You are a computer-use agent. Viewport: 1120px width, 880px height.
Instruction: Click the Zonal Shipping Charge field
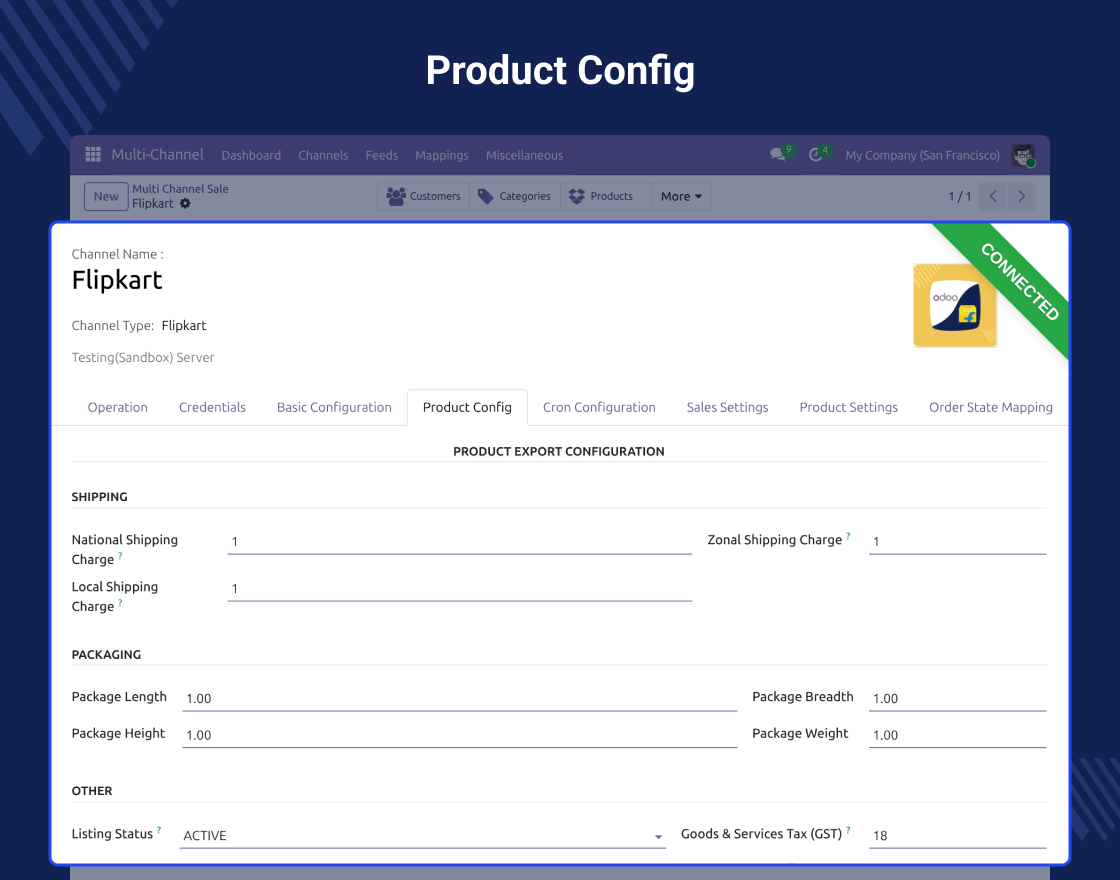(957, 541)
